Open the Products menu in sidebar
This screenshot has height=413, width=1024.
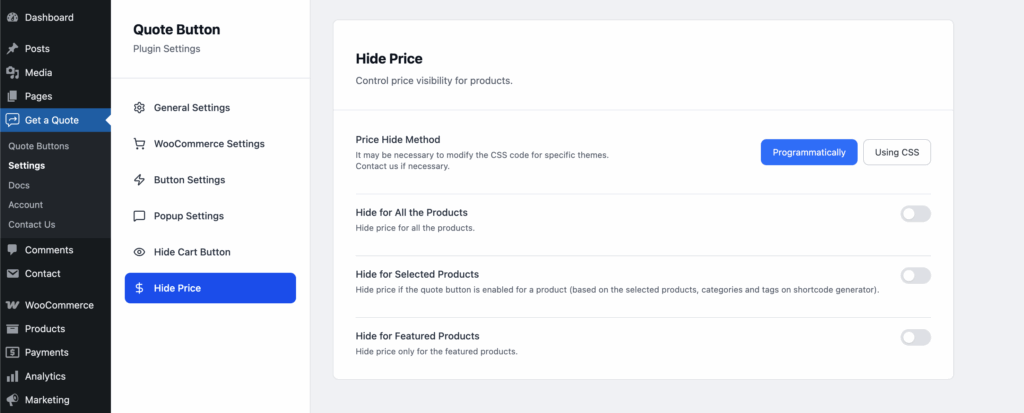[x=45, y=329]
